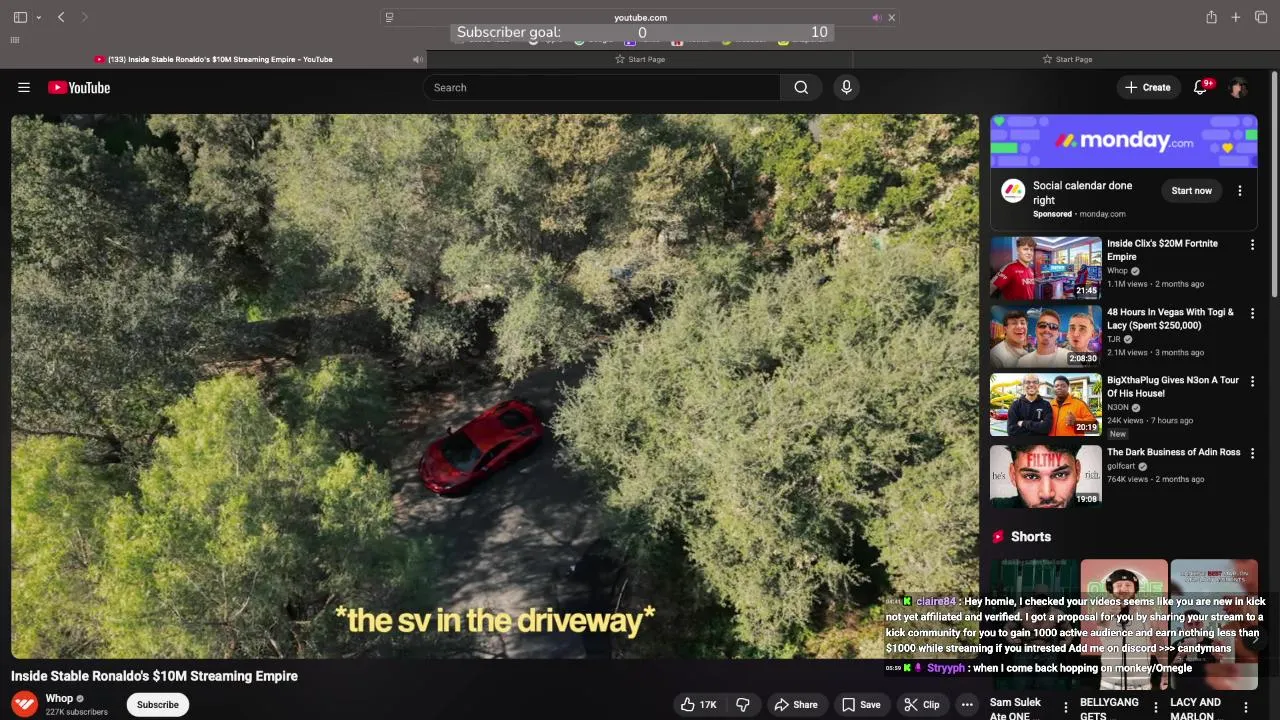
Task: Click the '227K subscribers' text
Action: [x=76, y=712]
